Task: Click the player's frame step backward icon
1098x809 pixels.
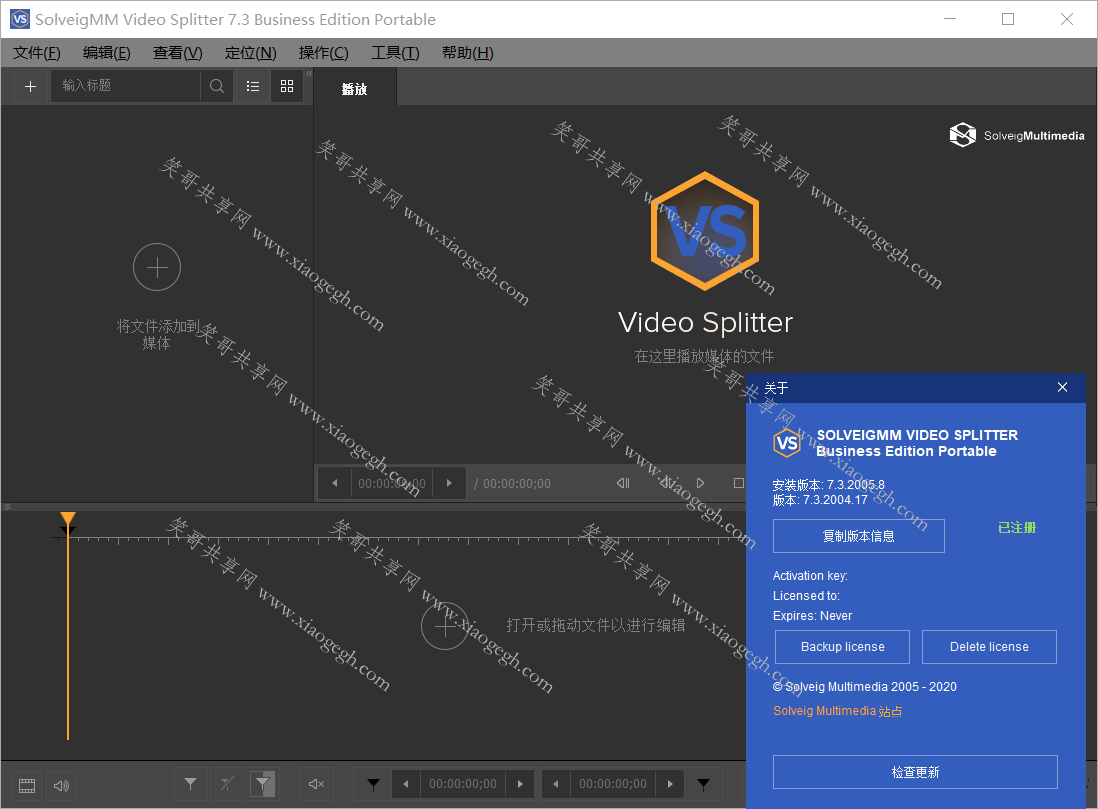Action: click(623, 483)
